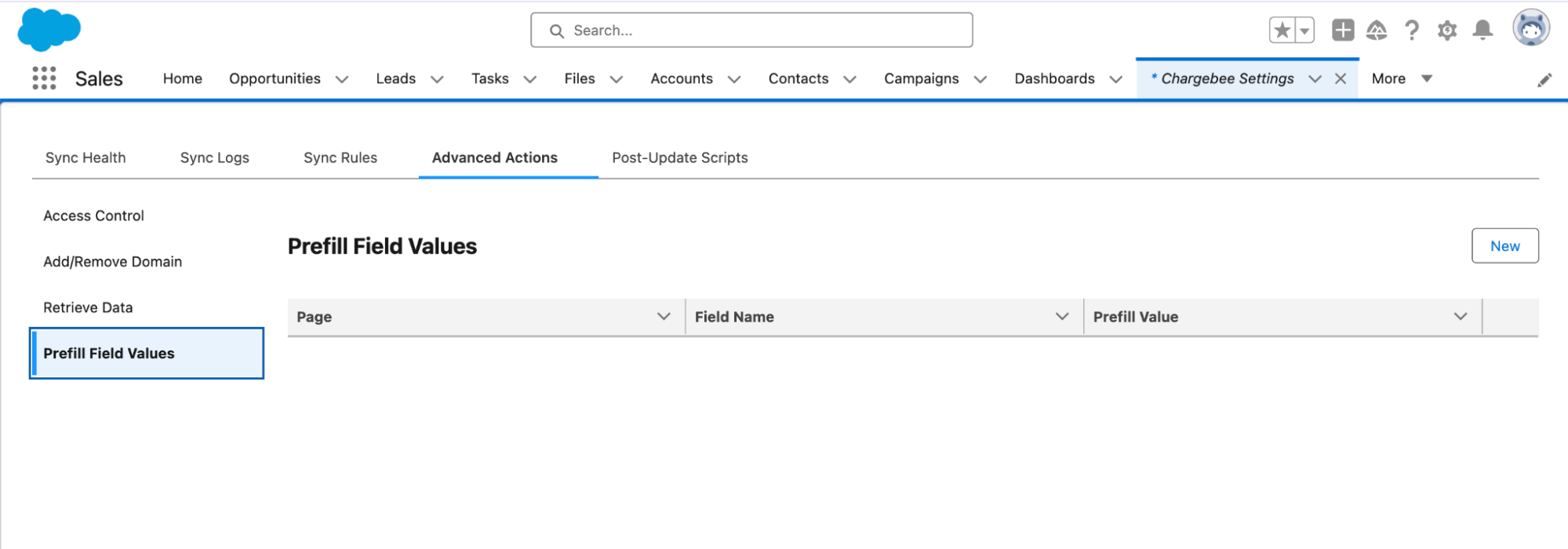Open the Setup gear icon
The image size is (1568, 549).
[x=1446, y=31]
